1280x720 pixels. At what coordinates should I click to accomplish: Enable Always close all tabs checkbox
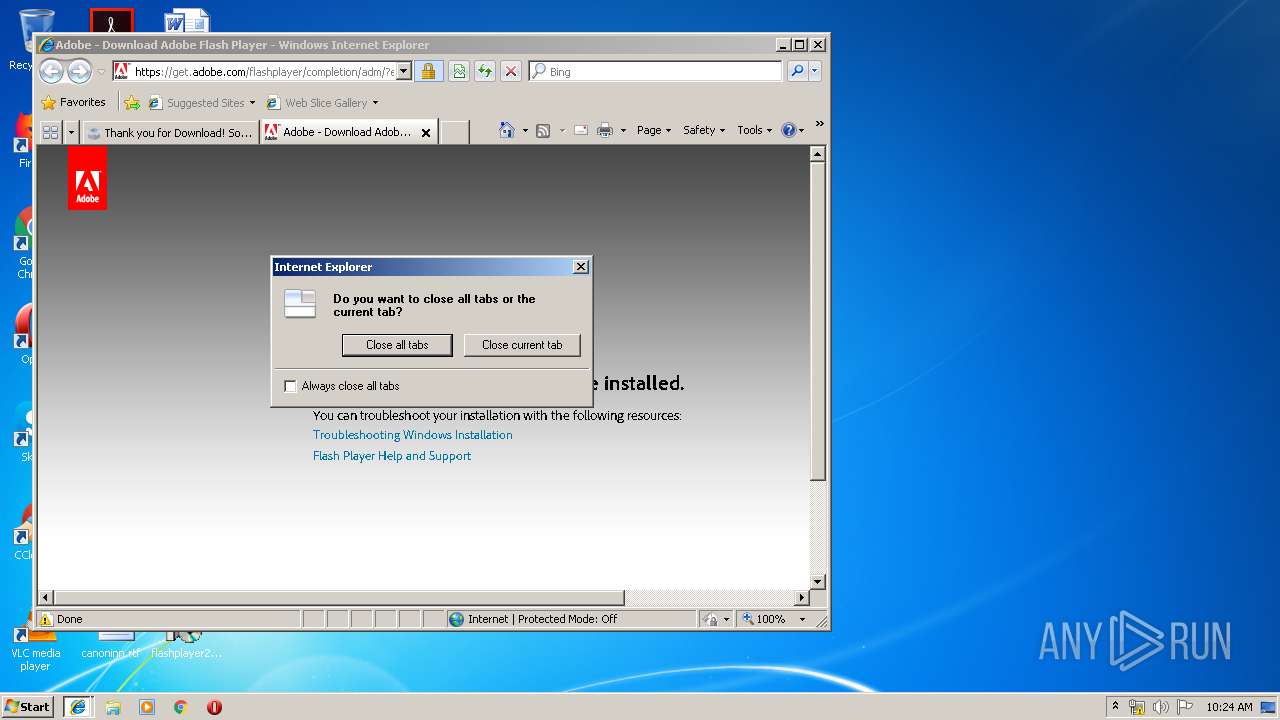291,386
